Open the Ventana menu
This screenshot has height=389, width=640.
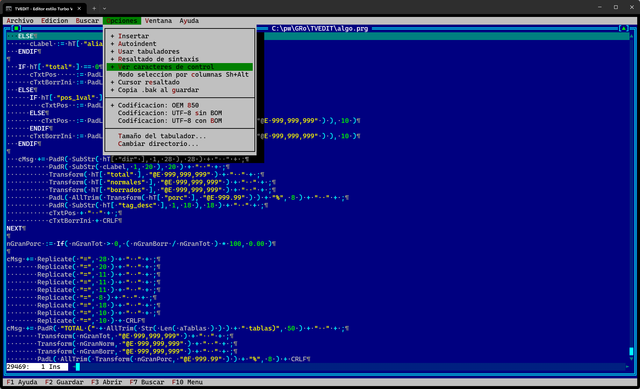click(158, 21)
